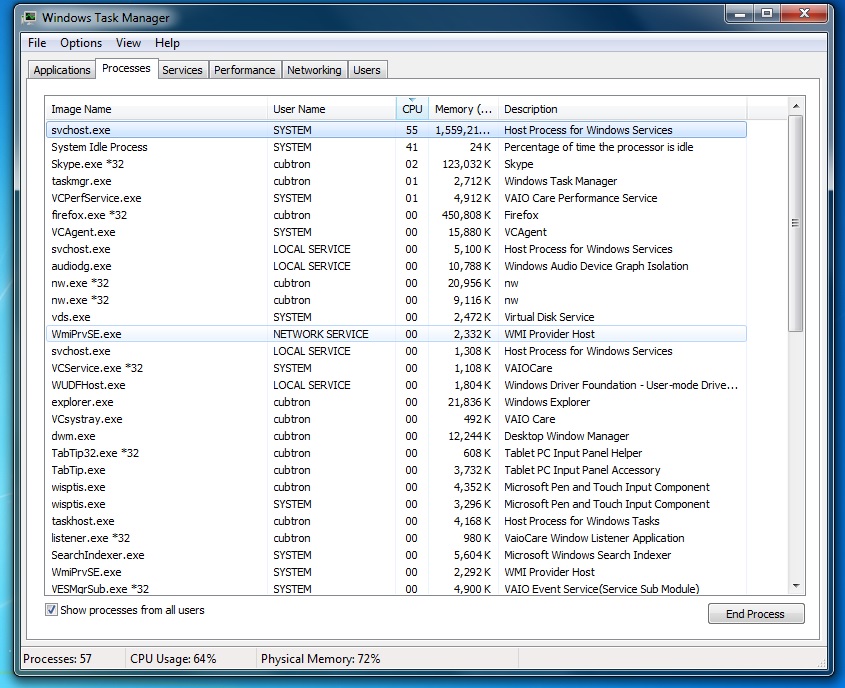Sort processes by CPU column header
Image resolution: width=845 pixels, height=688 pixels.
tap(412, 109)
